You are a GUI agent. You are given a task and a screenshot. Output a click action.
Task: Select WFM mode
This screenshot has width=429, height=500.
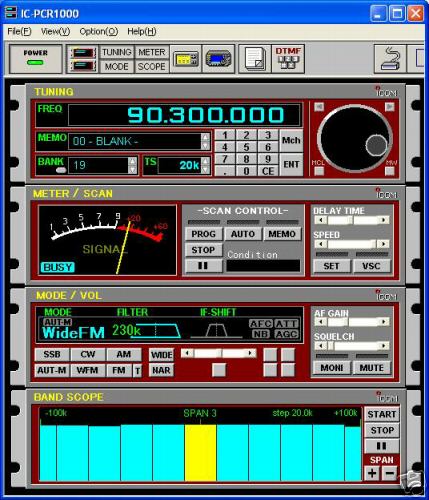pos(88,370)
